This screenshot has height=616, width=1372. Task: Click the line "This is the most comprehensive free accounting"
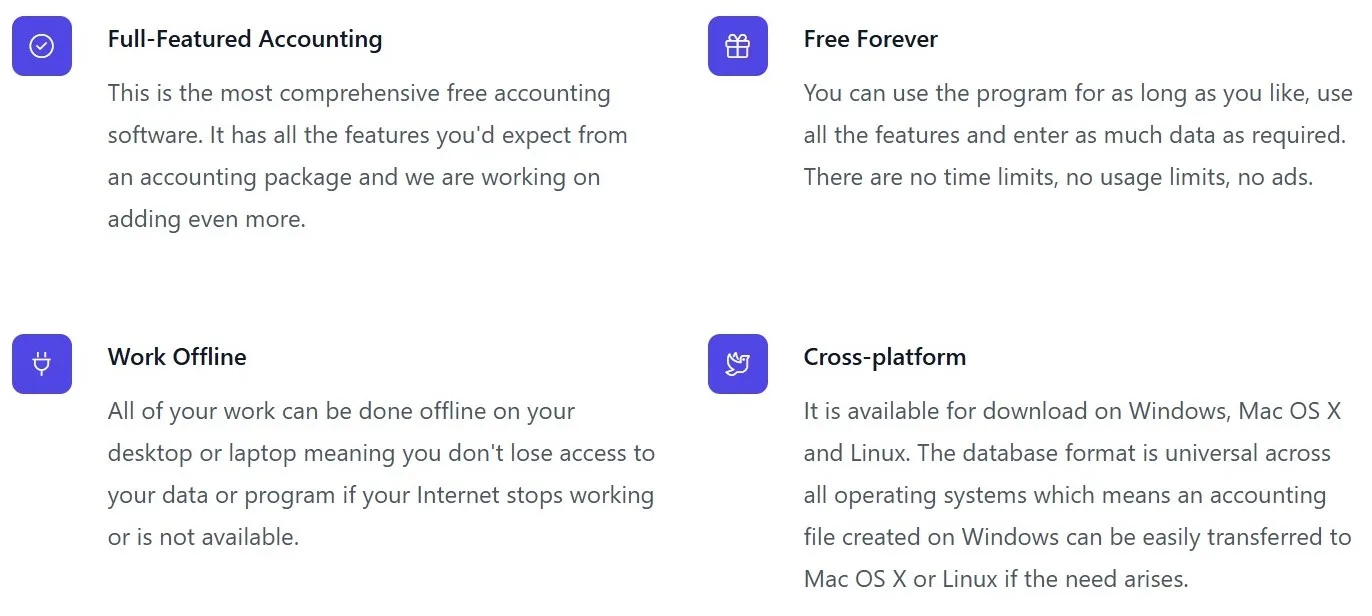point(359,94)
